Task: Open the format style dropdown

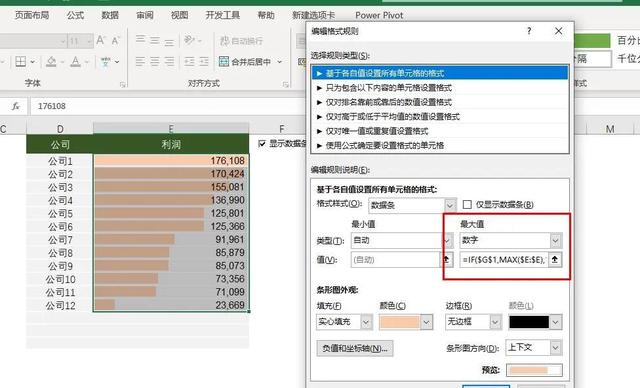Action: 450,205
